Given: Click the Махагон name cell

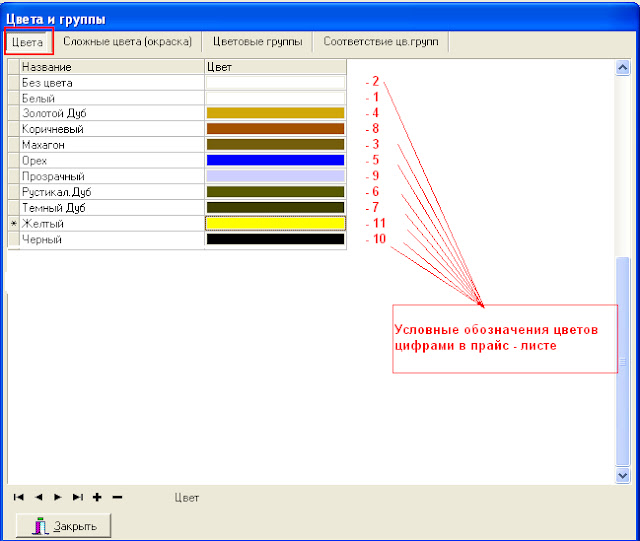Looking at the screenshot, I should [112, 145].
